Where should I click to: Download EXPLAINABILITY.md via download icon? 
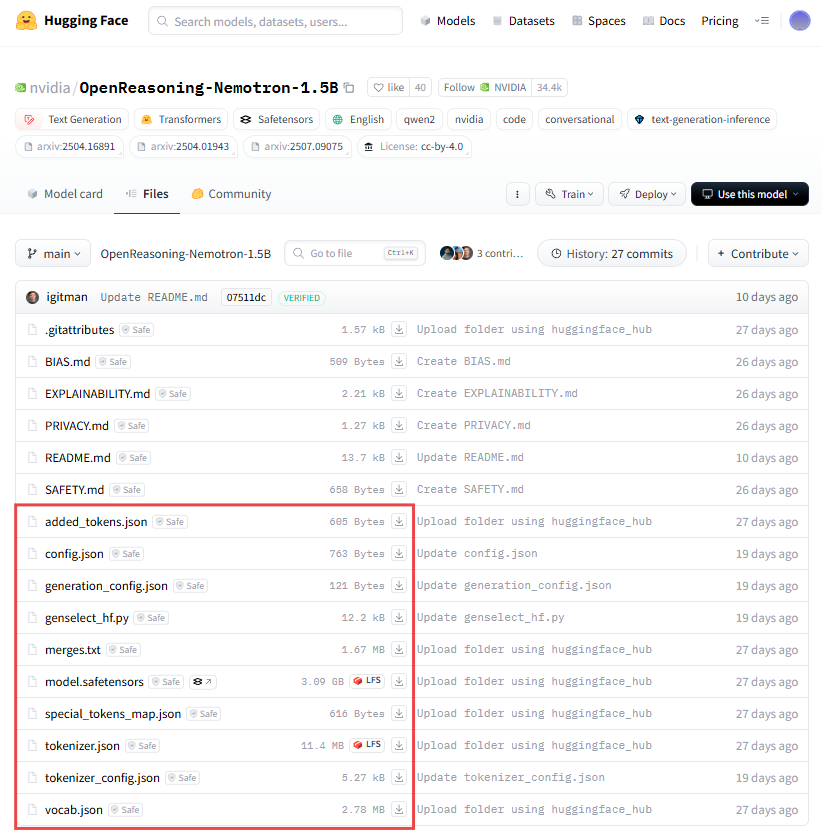[399, 393]
